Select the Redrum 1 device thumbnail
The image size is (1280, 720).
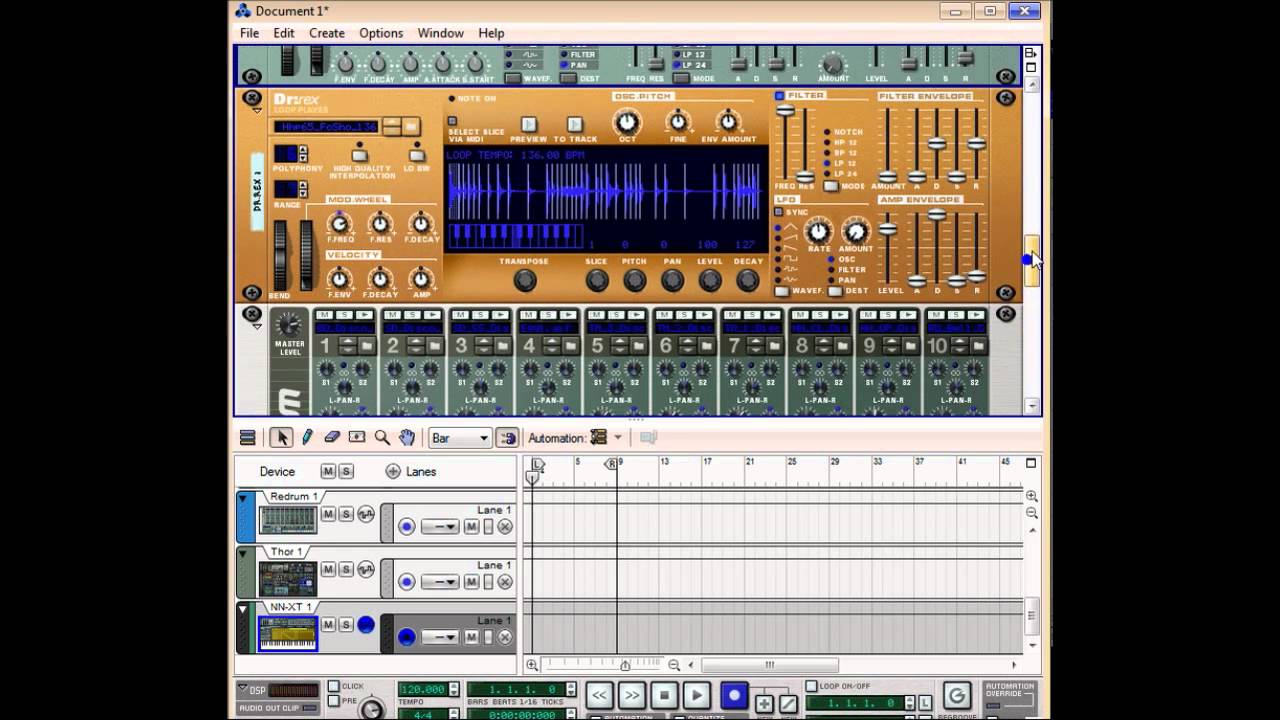click(288, 521)
